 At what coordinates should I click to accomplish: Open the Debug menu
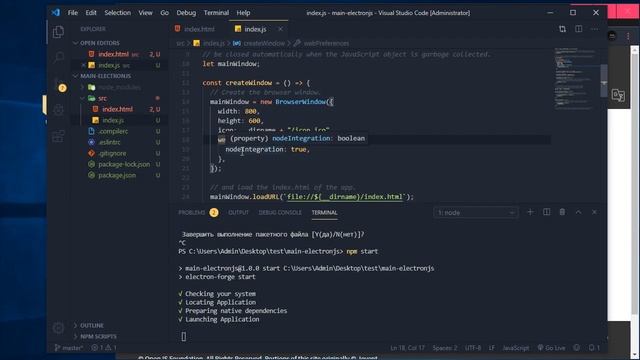[186, 13]
